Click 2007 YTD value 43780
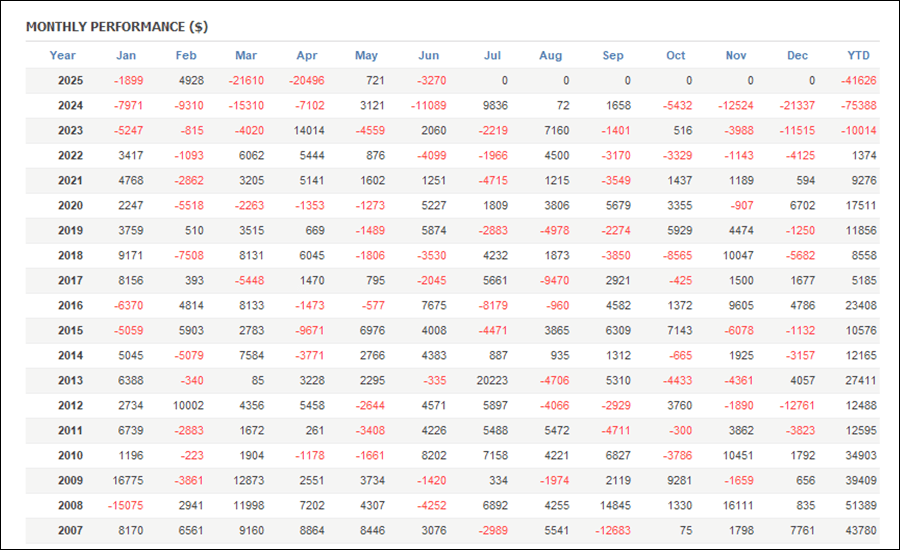900x550 pixels. click(x=861, y=530)
